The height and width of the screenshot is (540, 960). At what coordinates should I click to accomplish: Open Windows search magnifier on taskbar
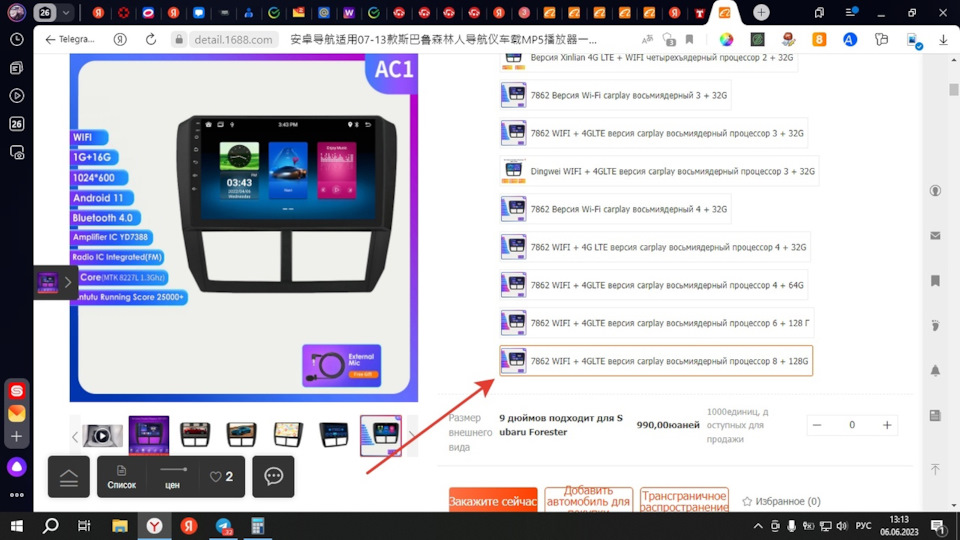coord(51,526)
